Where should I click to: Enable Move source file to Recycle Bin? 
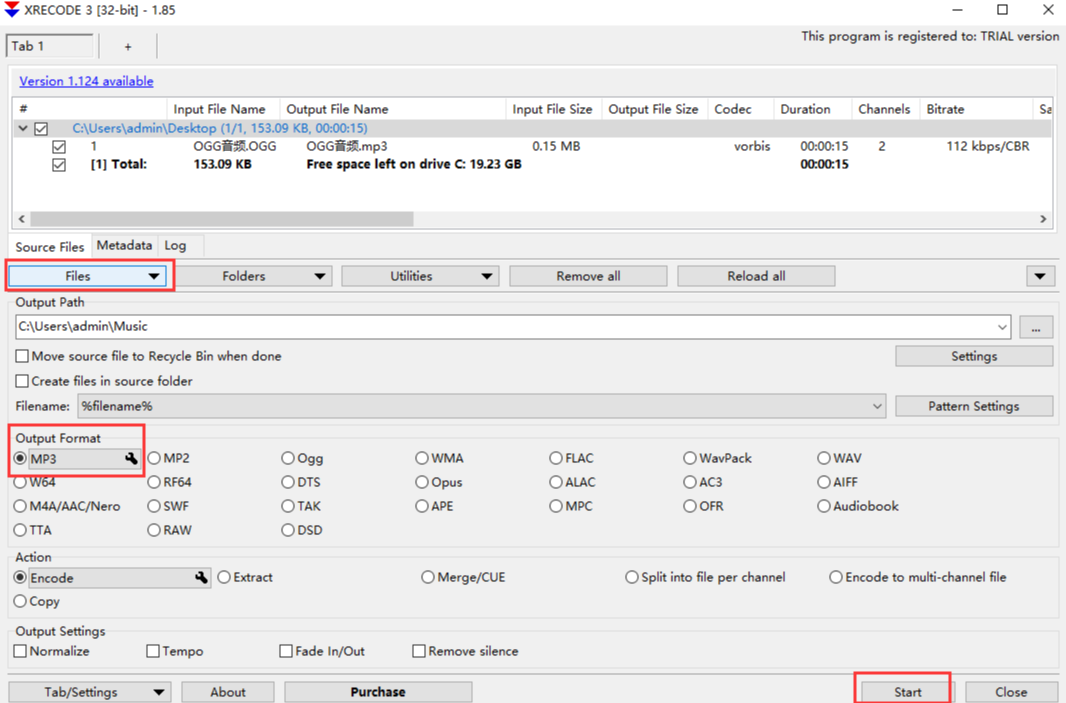(x=22, y=356)
